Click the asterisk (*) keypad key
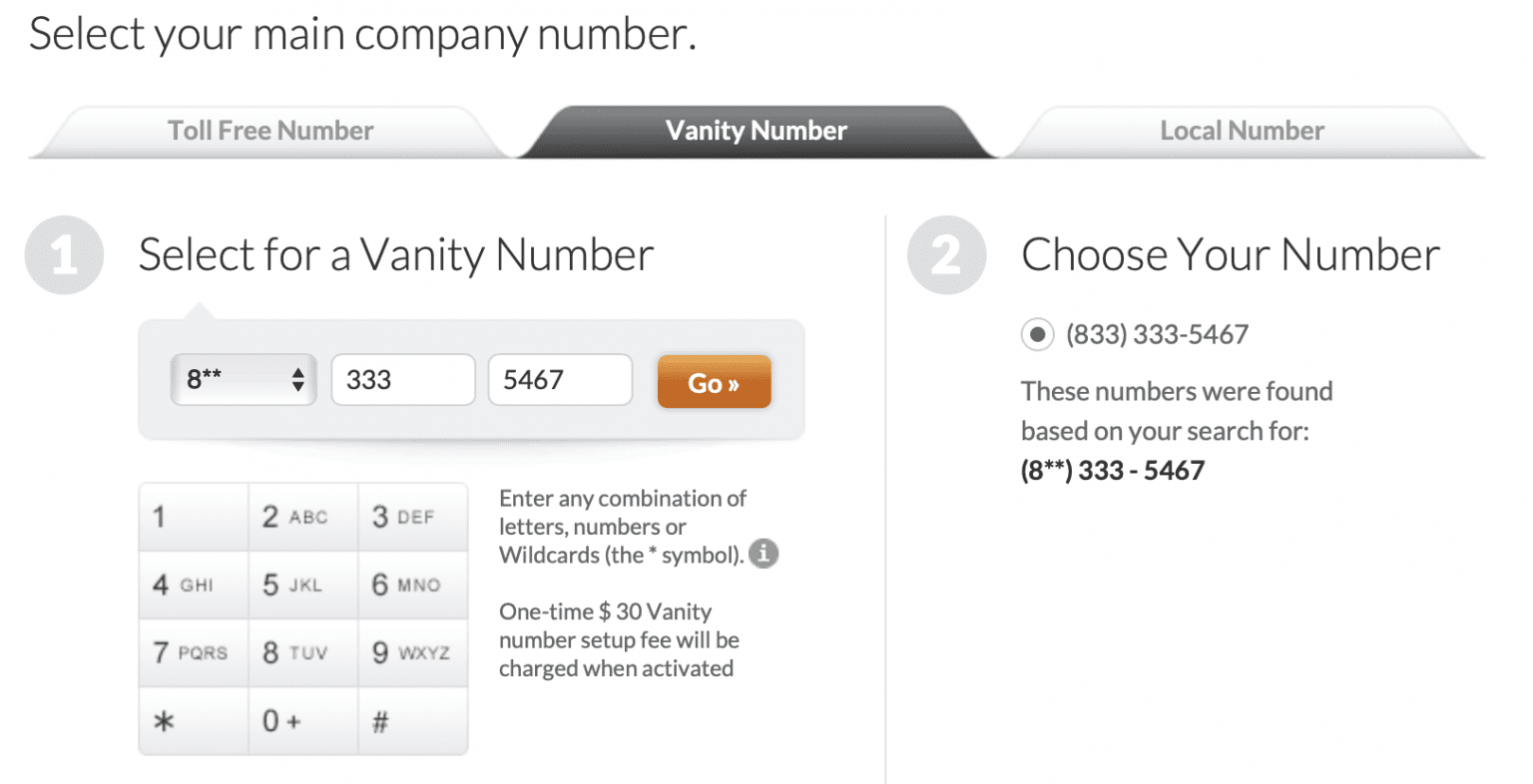 tap(193, 720)
